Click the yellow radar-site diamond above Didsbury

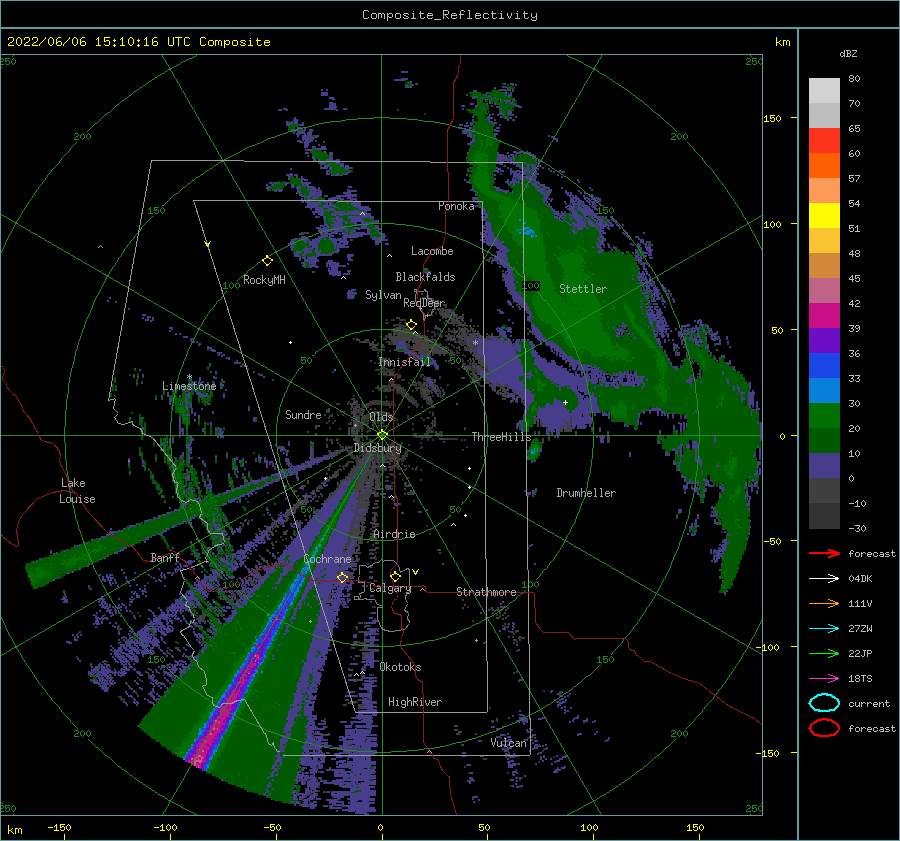point(382,435)
